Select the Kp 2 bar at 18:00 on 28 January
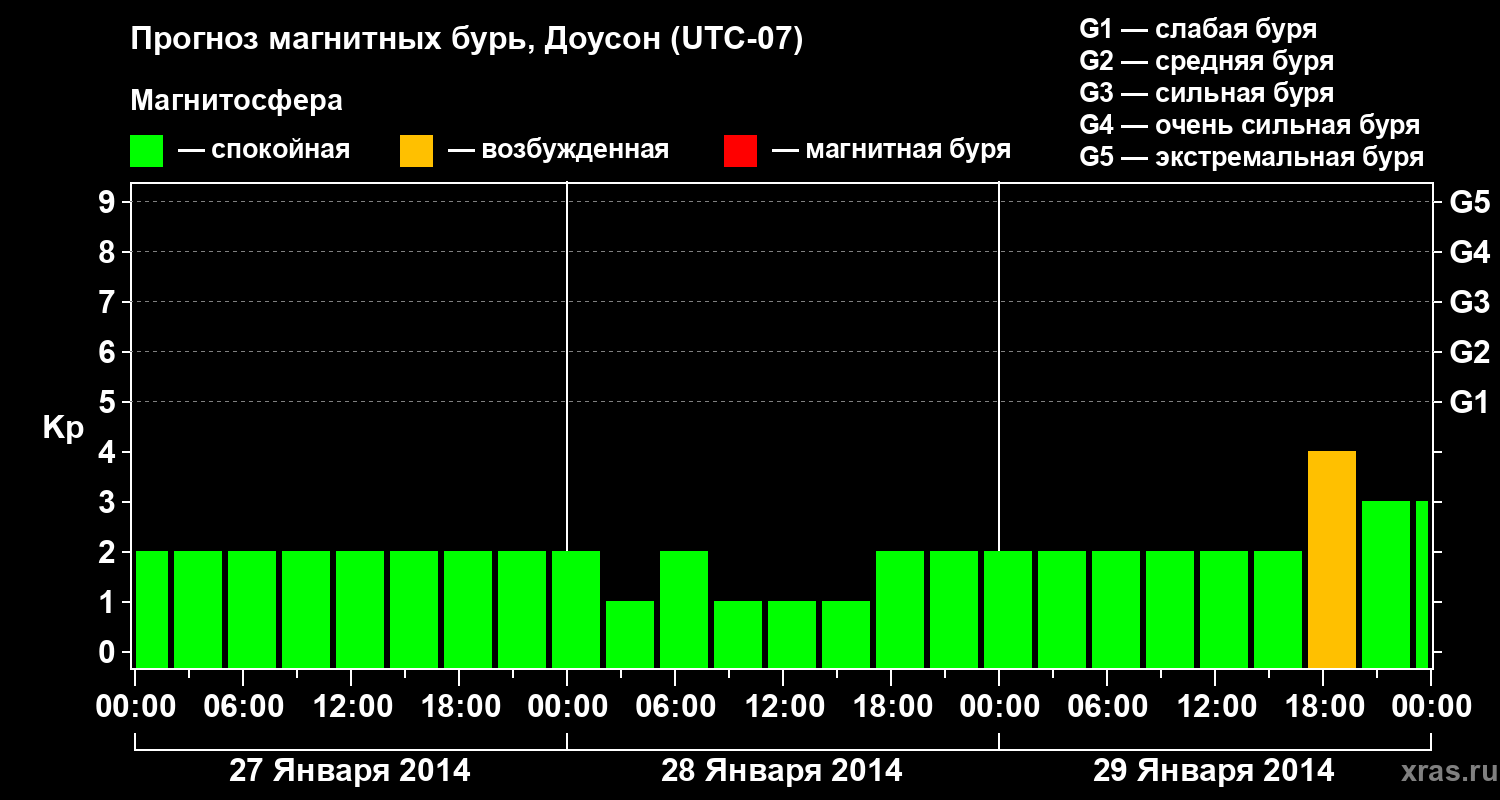This screenshot has height=800, width=1500. (900, 609)
